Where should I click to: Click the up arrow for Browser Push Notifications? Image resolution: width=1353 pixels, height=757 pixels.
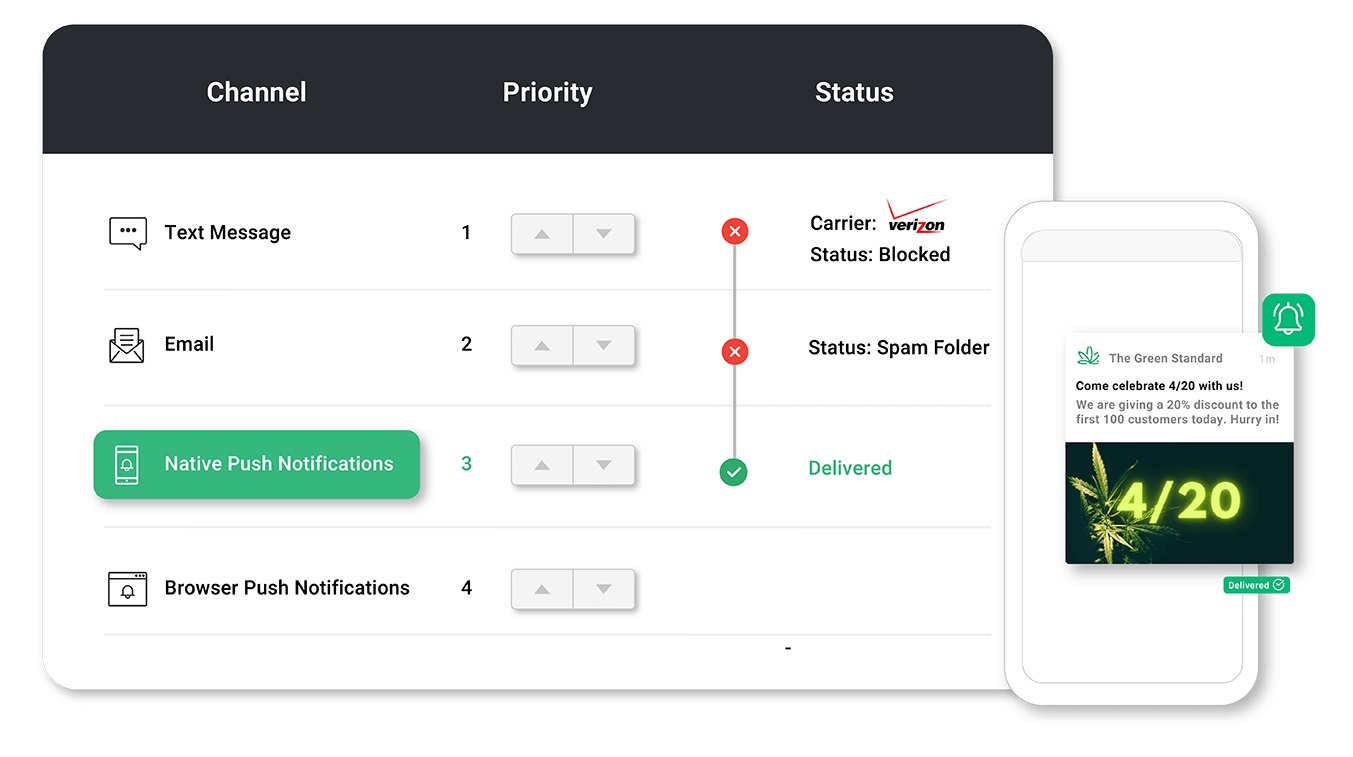click(x=541, y=589)
